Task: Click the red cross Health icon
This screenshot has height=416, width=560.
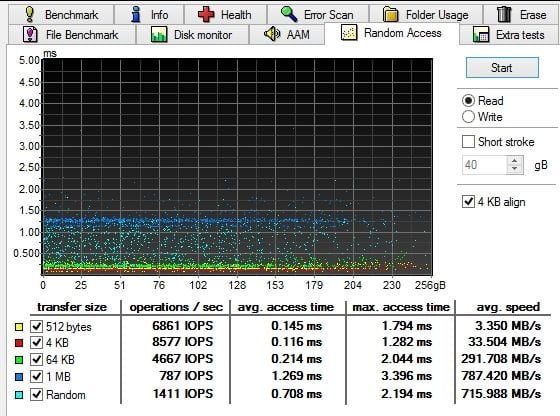Action: click(206, 15)
